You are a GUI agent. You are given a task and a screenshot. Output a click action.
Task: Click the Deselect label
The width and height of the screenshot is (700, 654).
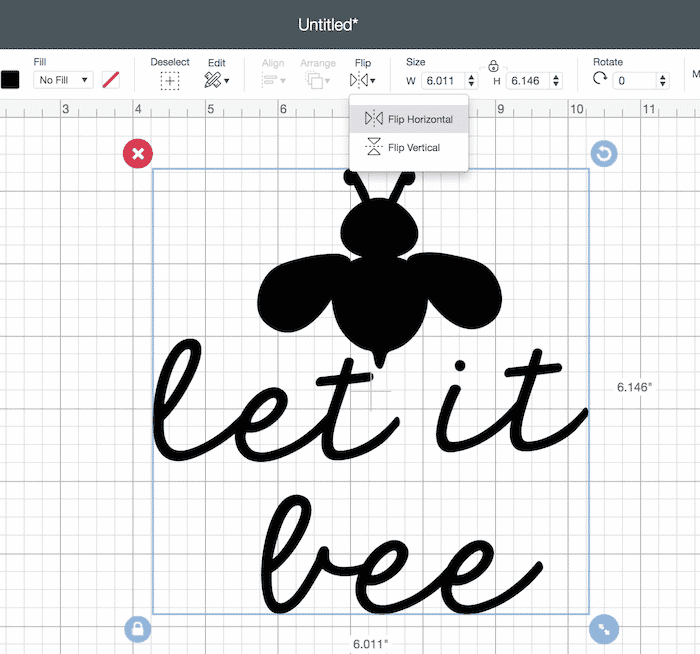[x=170, y=62]
